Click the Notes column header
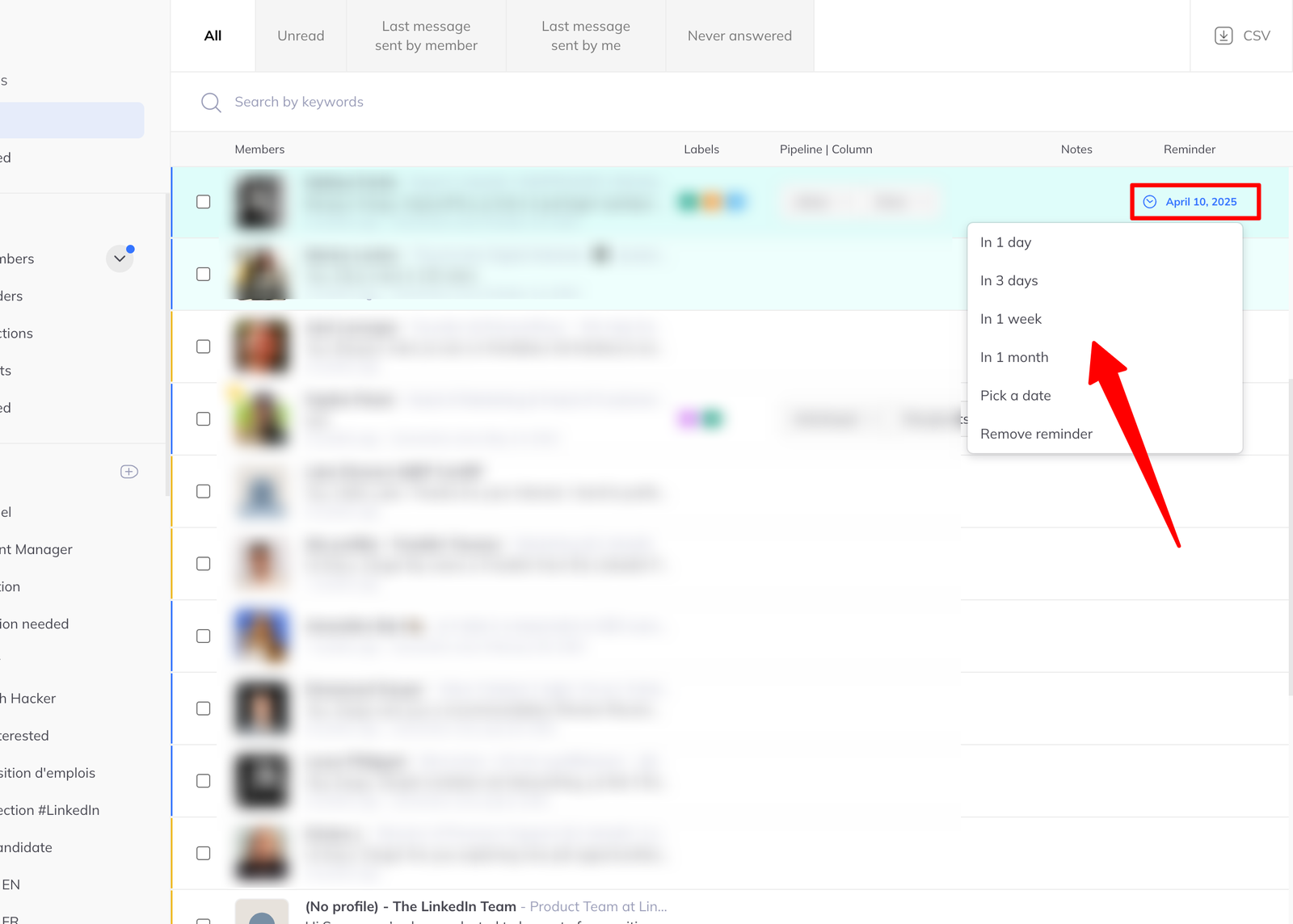This screenshot has width=1293, height=924. click(x=1076, y=149)
